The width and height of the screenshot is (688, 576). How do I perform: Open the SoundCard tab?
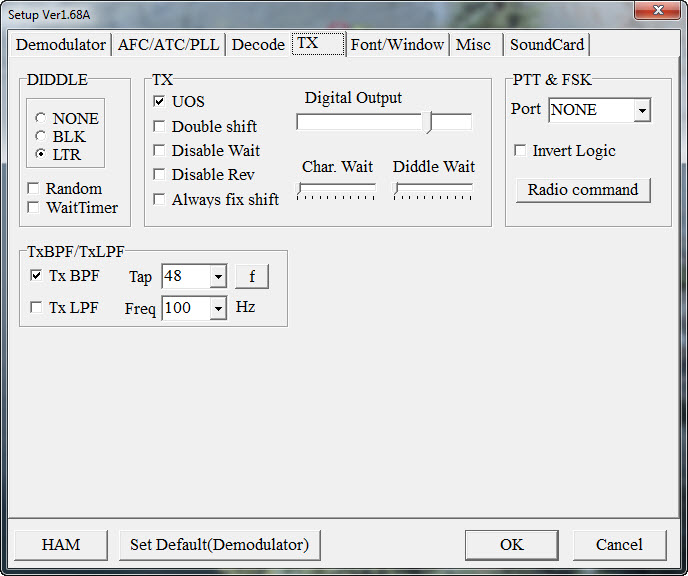pyautogui.click(x=547, y=45)
